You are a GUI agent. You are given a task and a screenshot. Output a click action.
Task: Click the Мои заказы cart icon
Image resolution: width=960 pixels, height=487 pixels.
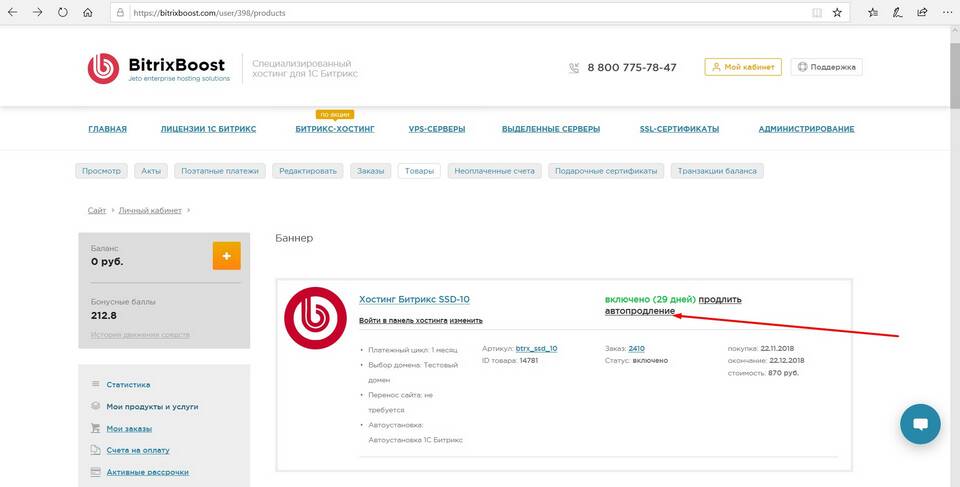coord(96,428)
